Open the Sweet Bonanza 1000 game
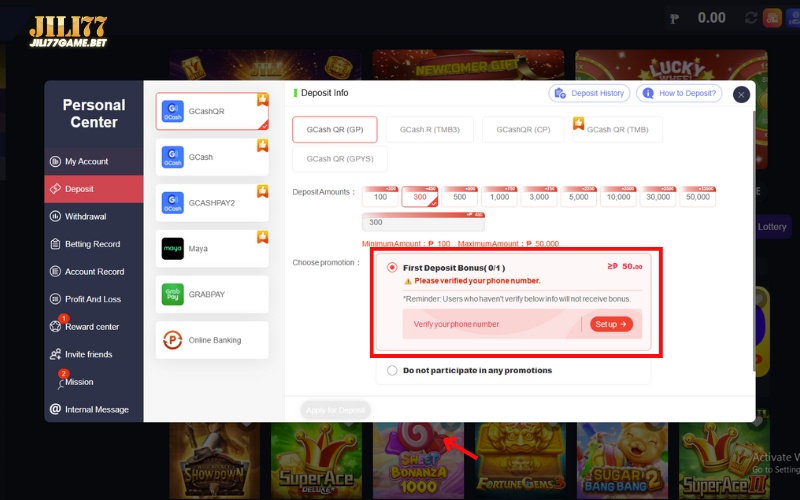 [418, 461]
